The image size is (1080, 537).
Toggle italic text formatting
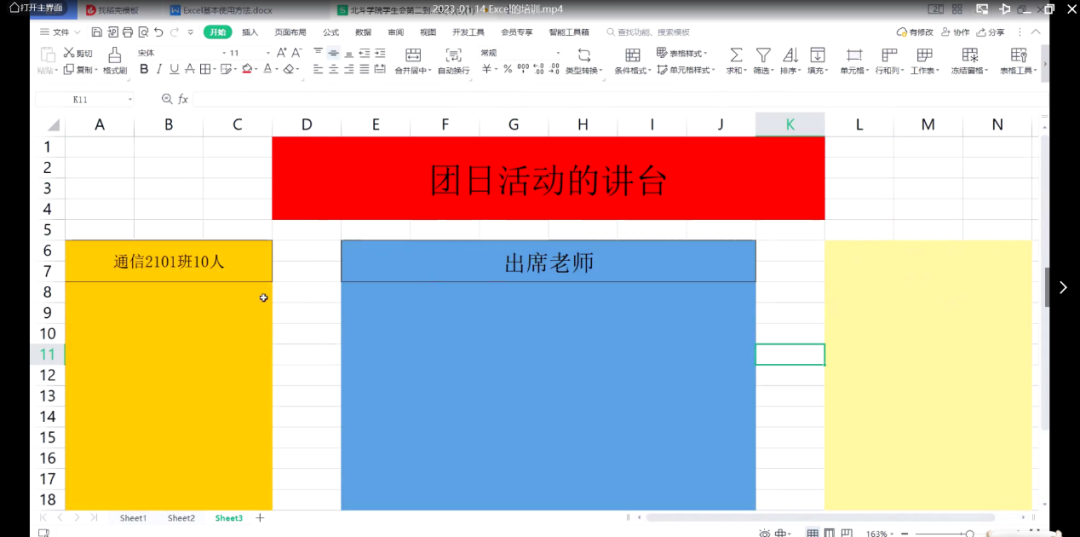159,70
